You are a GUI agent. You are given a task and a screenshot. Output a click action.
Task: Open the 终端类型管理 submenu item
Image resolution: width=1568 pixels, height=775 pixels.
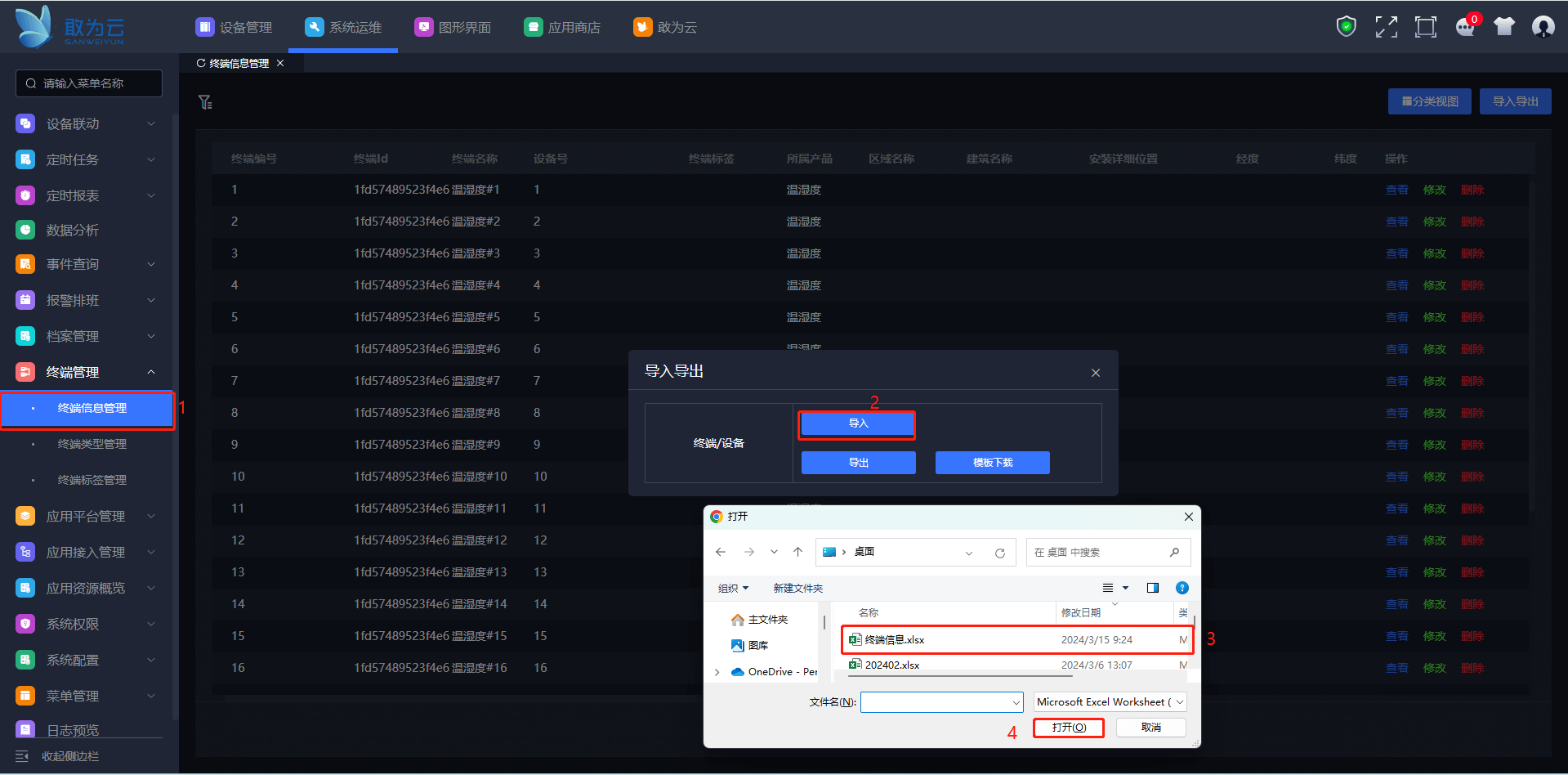coord(92,444)
